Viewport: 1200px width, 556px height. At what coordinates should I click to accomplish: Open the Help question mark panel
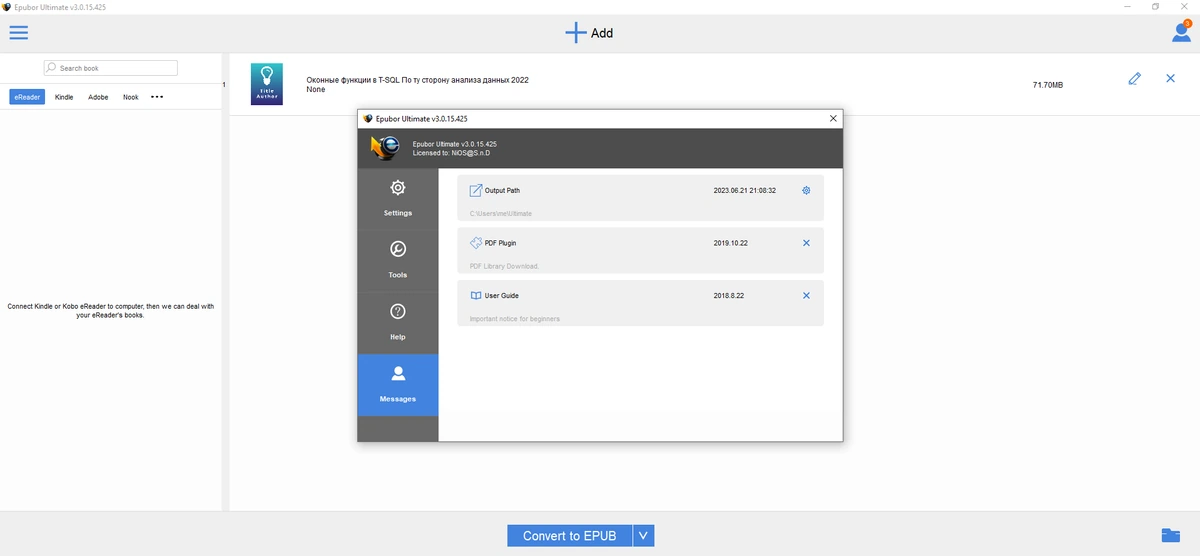pyautogui.click(x=397, y=322)
